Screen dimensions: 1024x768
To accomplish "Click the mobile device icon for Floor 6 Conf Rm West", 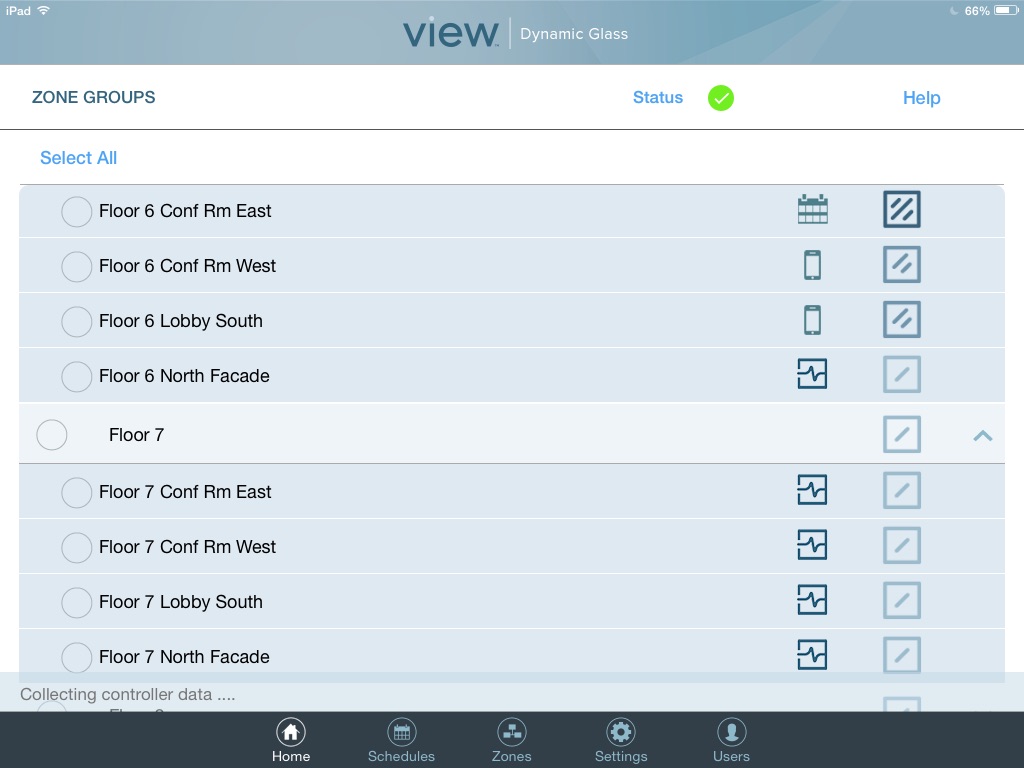I will 812,265.
